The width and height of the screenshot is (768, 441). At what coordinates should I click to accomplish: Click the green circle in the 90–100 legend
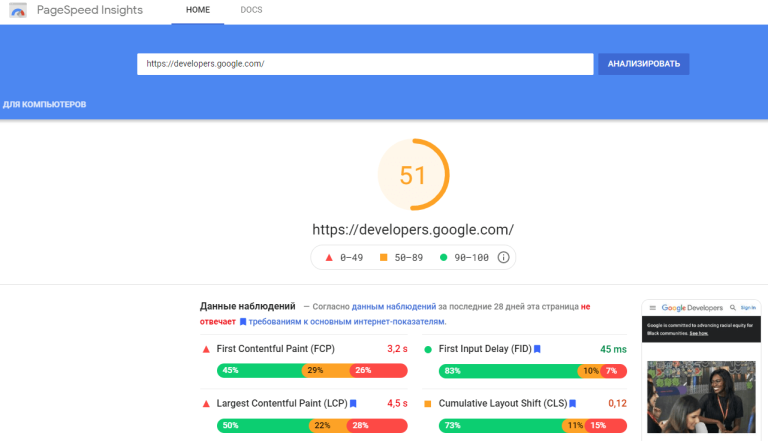point(443,257)
